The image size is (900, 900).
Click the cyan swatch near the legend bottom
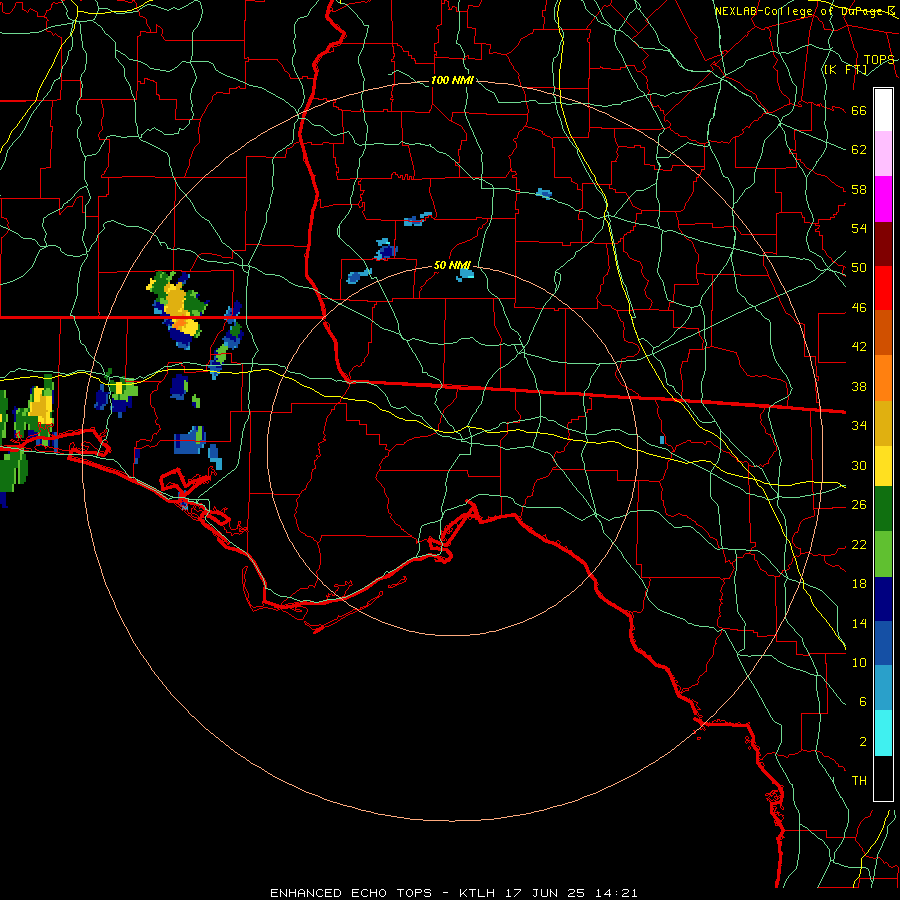883,733
